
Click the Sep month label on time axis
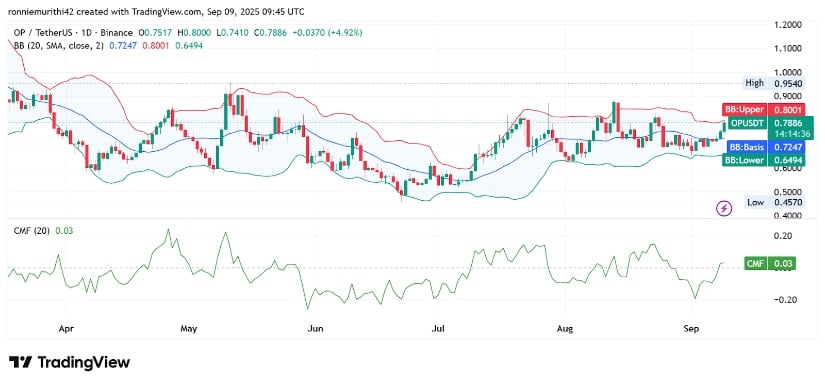[691, 329]
